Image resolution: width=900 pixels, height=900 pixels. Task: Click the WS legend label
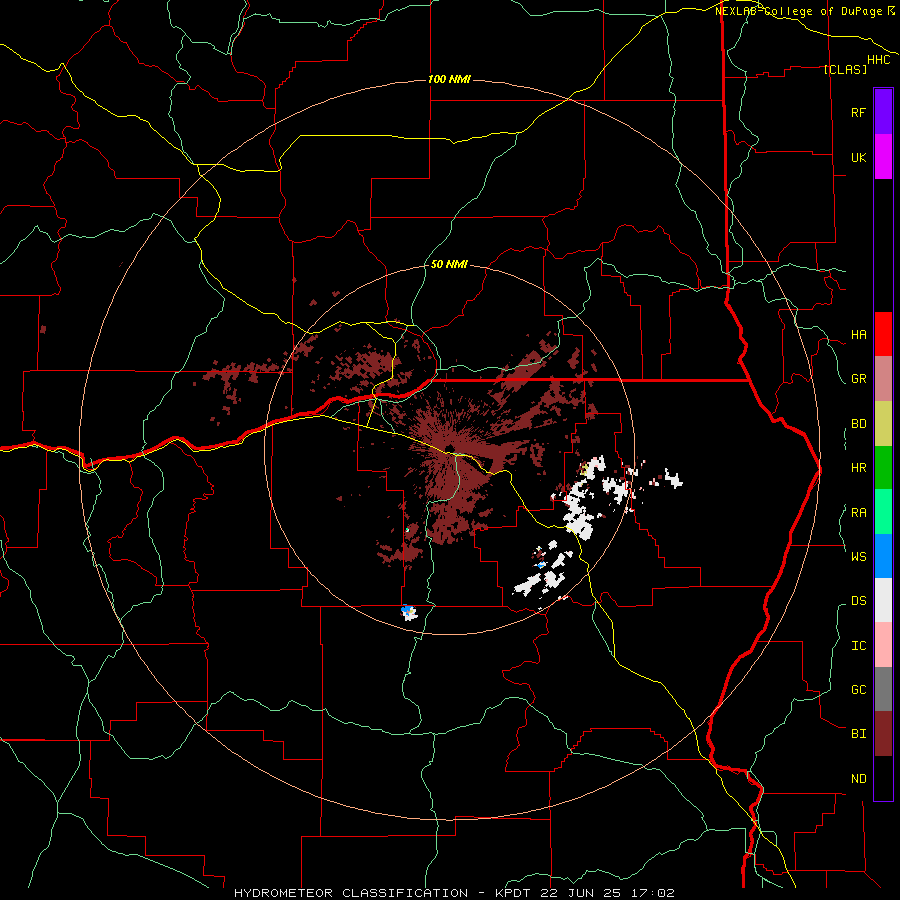pyautogui.click(x=858, y=556)
